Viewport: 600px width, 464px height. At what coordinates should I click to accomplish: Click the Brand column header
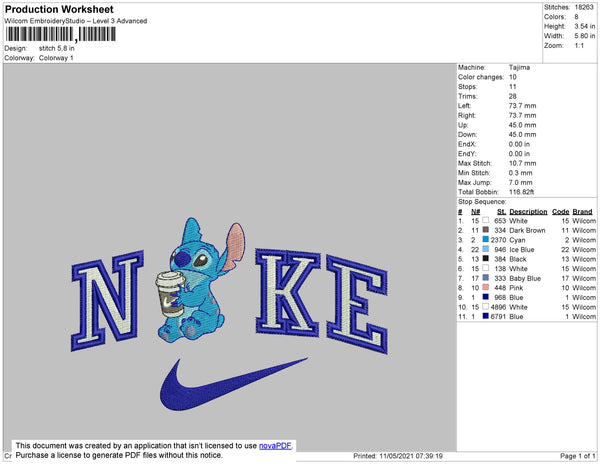click(582, 212)
